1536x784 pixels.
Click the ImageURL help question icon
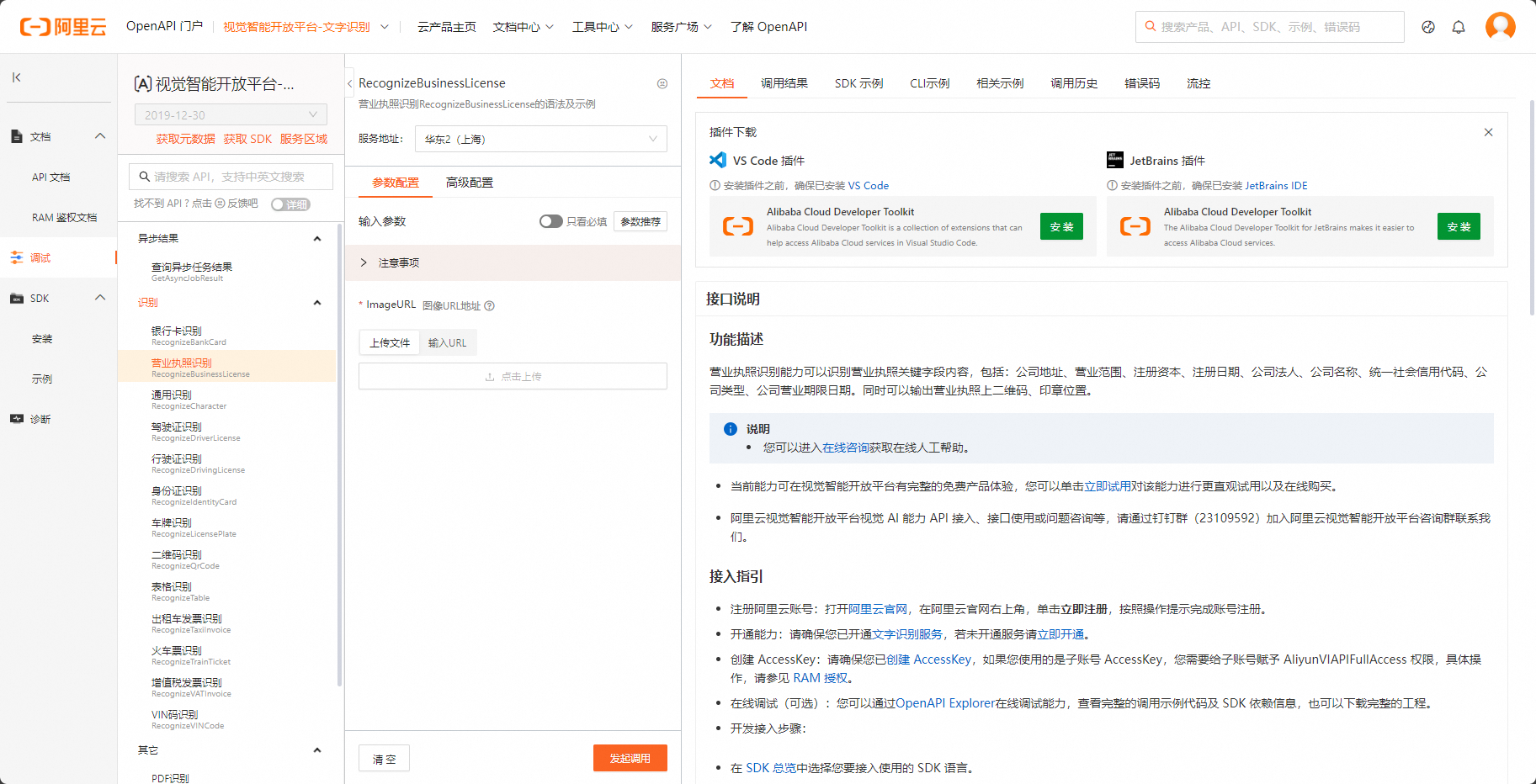490,306
